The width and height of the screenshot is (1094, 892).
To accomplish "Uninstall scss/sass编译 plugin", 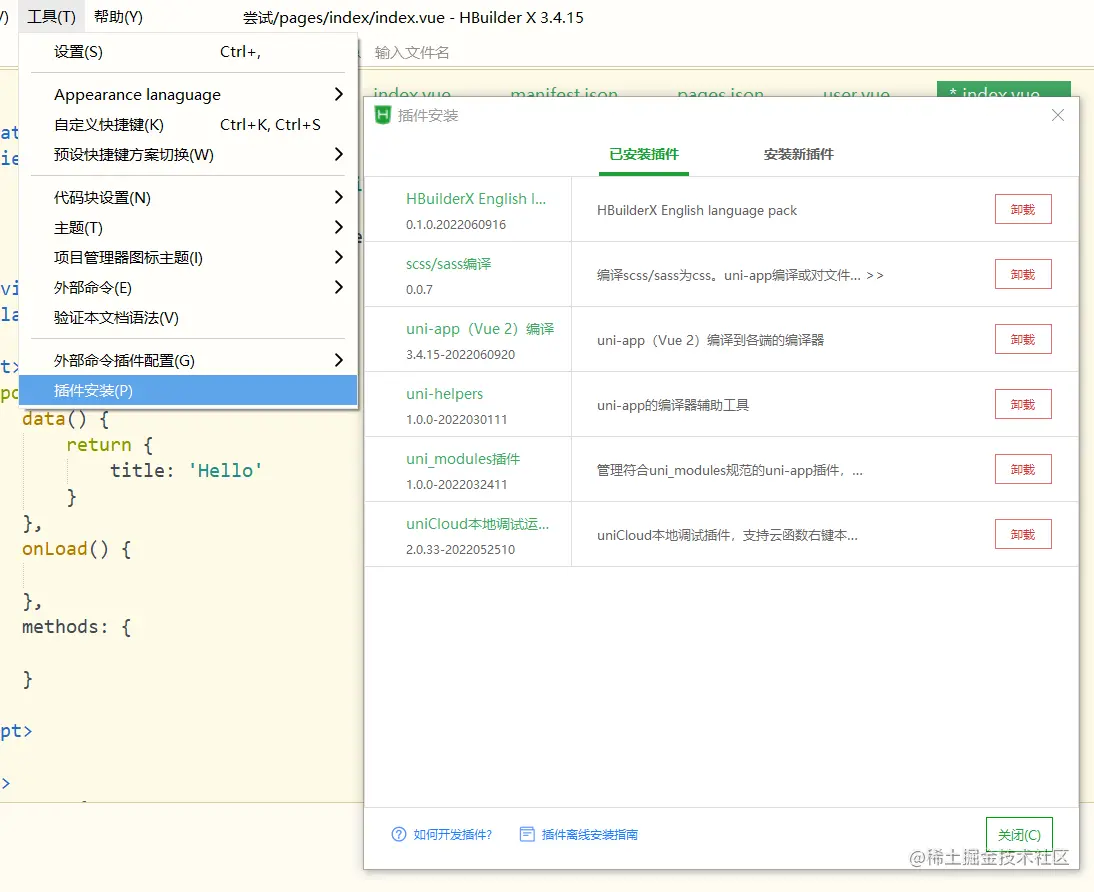I will tap(1023, 274).
